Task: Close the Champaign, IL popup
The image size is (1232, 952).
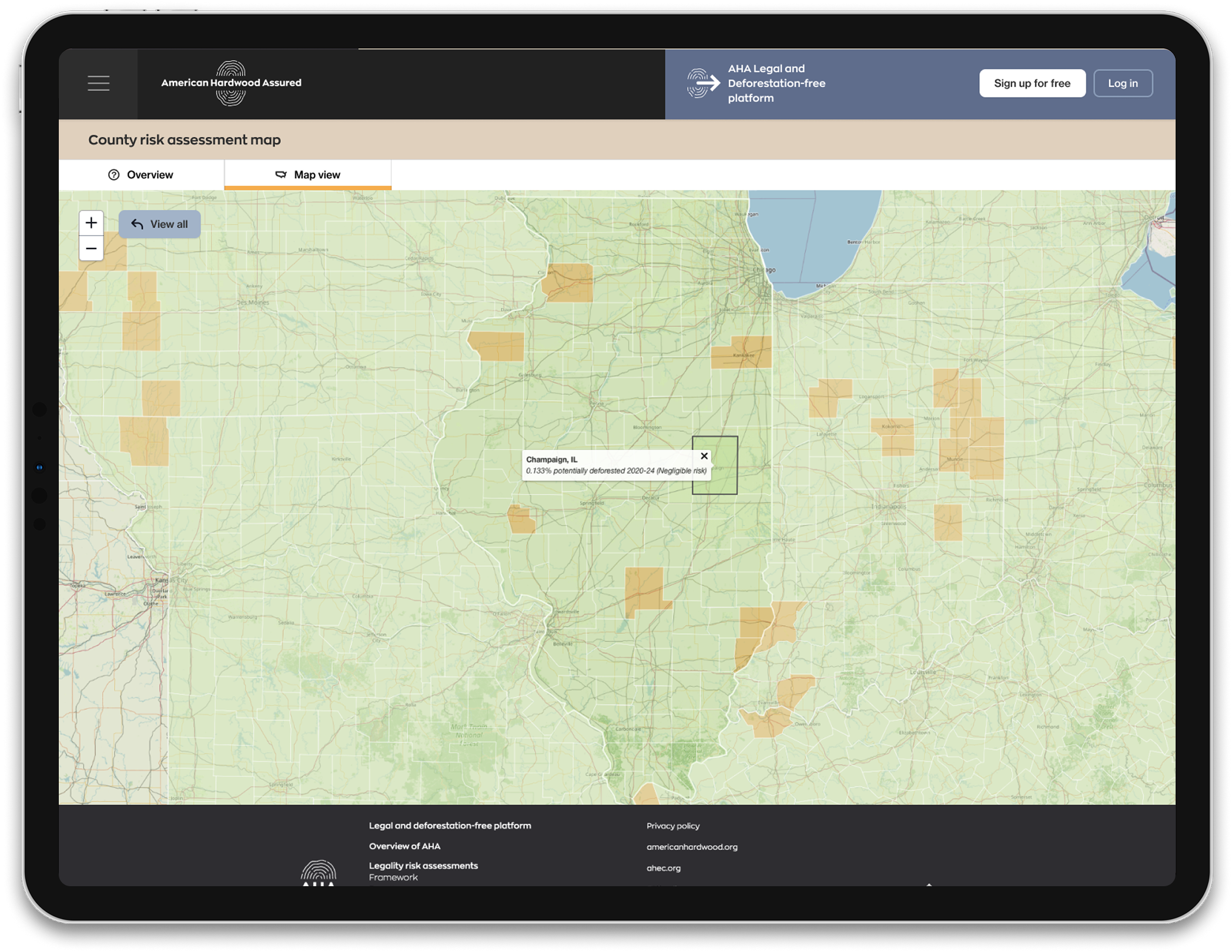Action: point(704,456)
